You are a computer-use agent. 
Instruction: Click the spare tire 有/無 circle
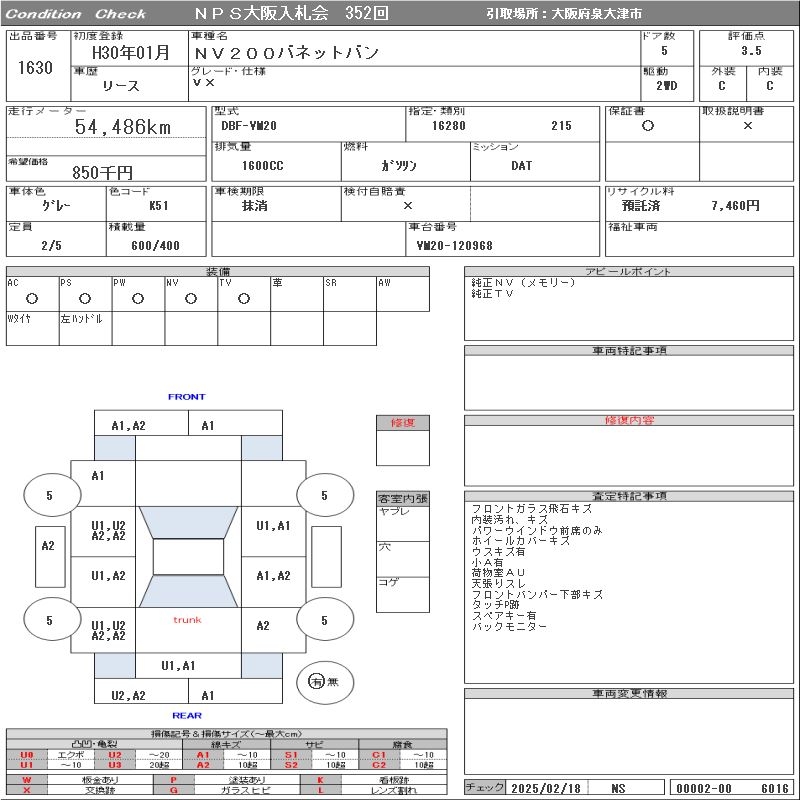pos(318,682)
